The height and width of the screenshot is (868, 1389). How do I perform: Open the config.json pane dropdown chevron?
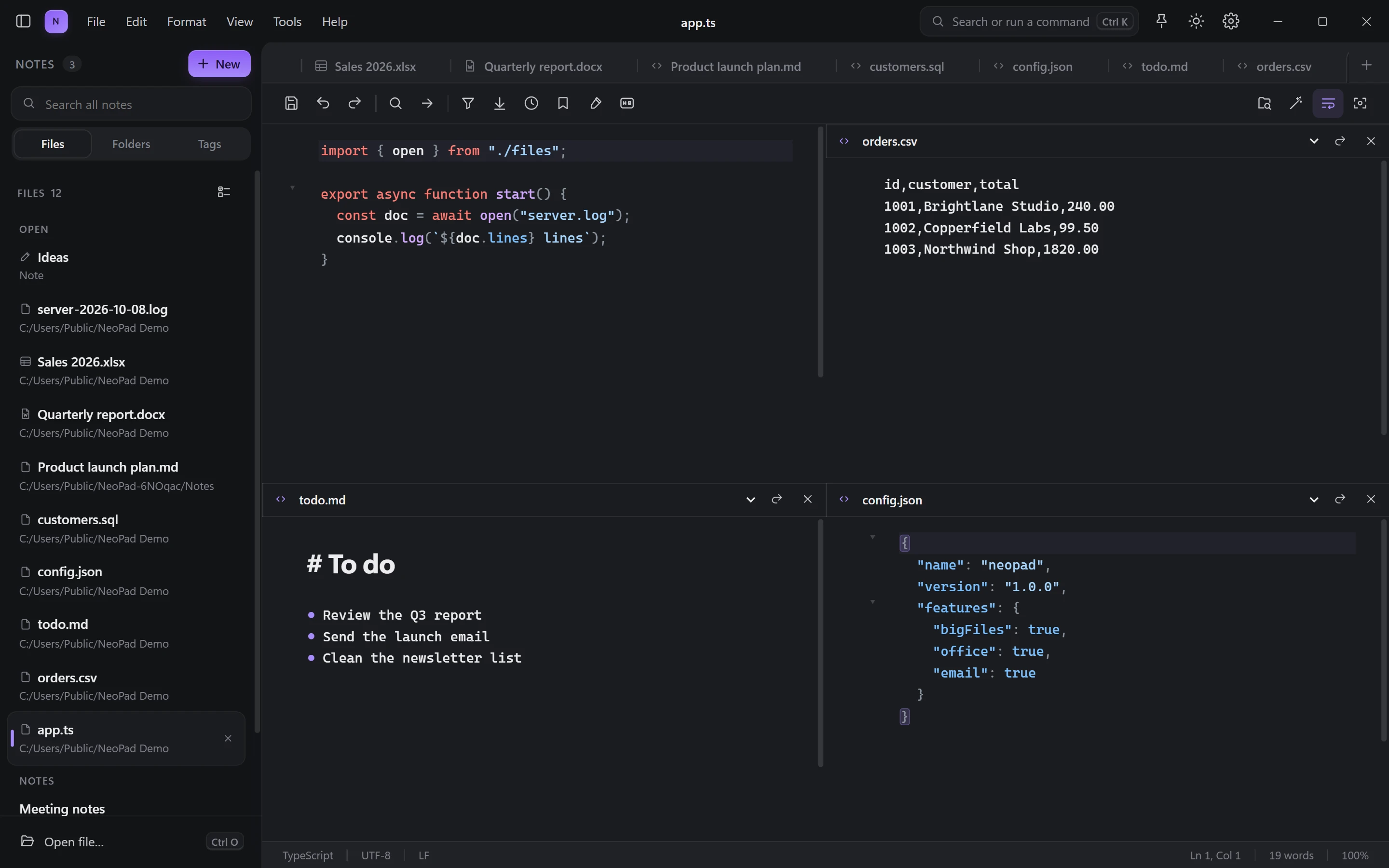click(x=1314, y=500)
